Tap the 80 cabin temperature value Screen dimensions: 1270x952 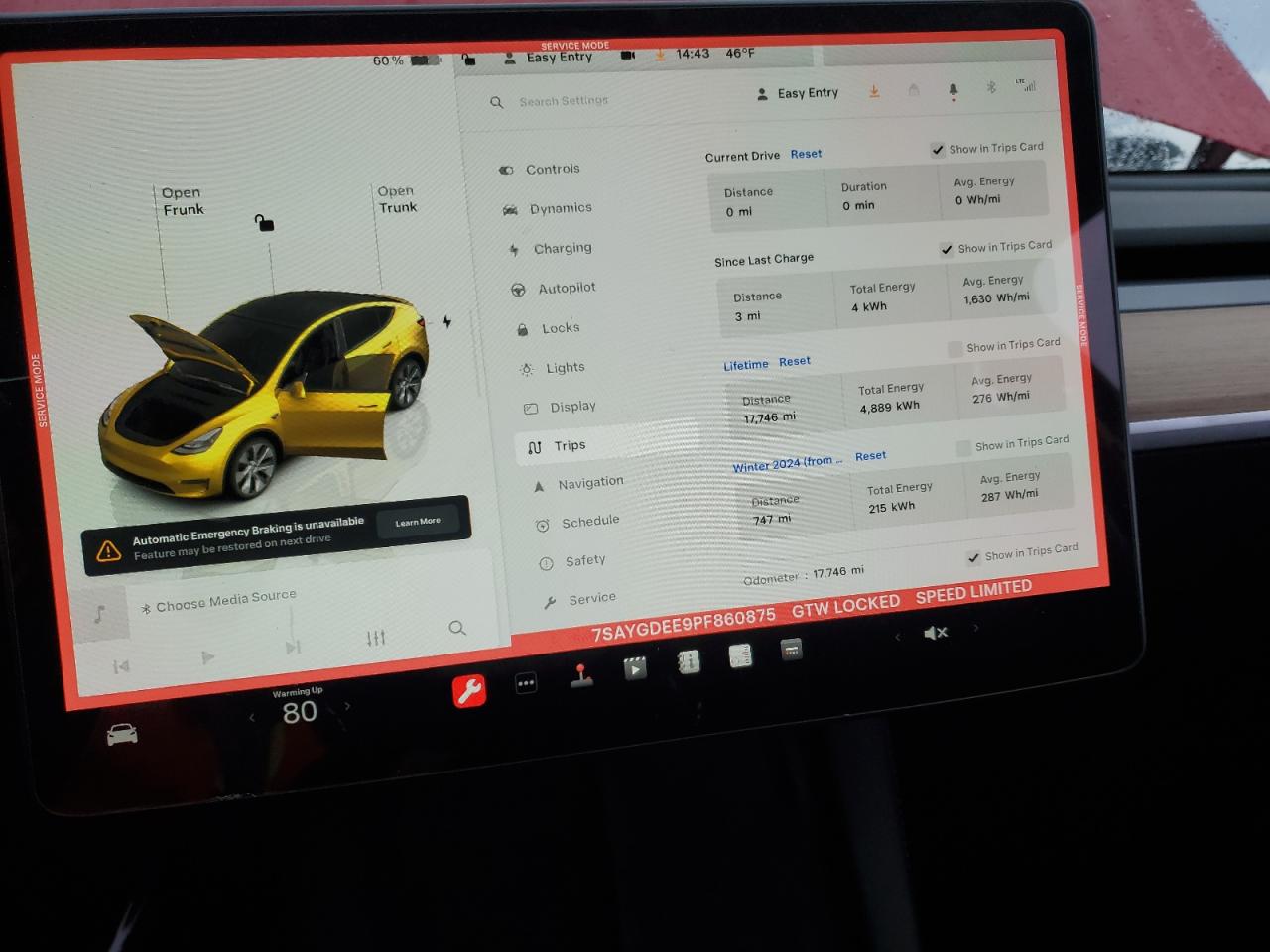(300, 712)
